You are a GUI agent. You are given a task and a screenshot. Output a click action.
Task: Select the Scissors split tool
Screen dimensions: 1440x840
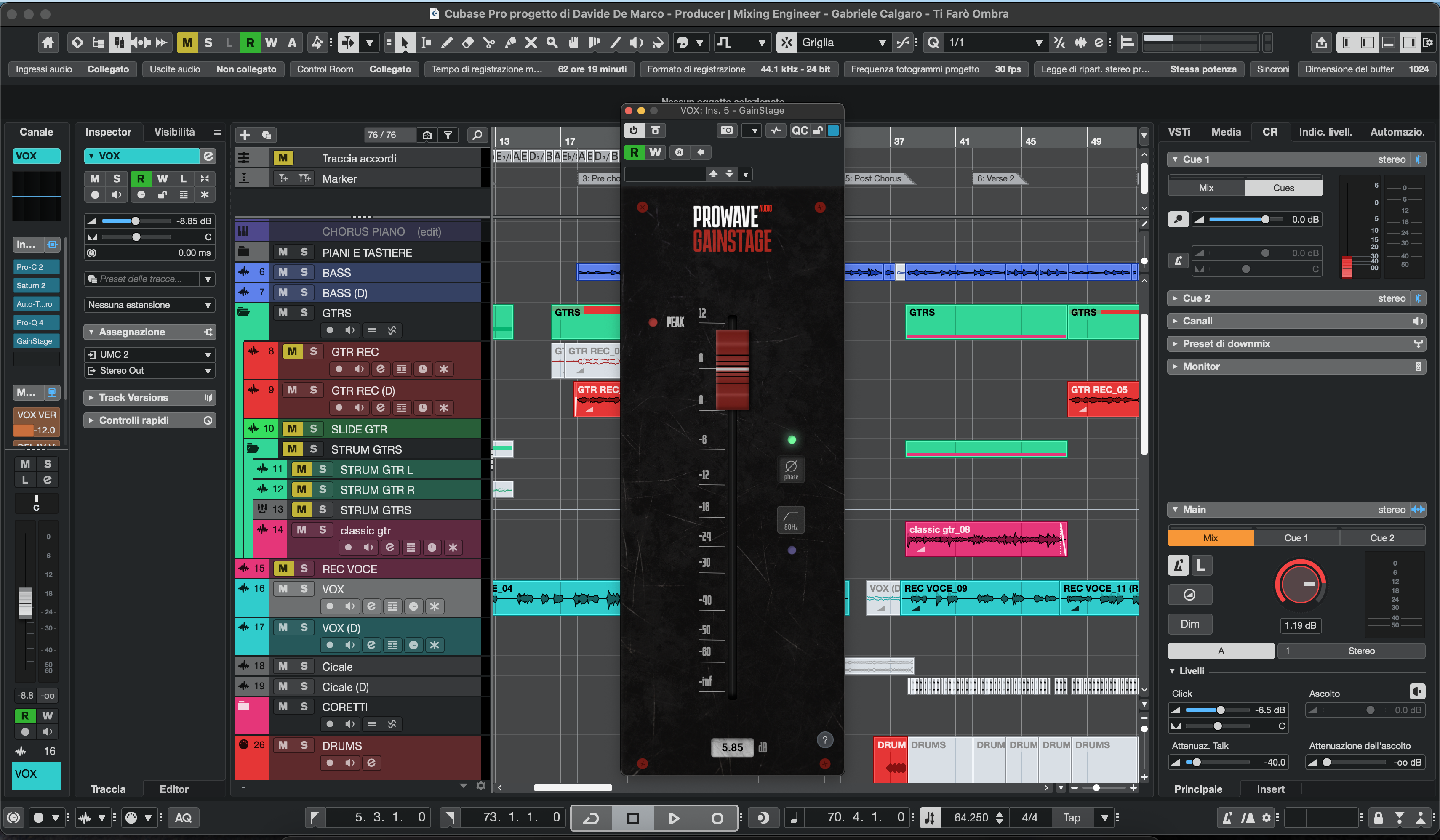click(488, 42)
